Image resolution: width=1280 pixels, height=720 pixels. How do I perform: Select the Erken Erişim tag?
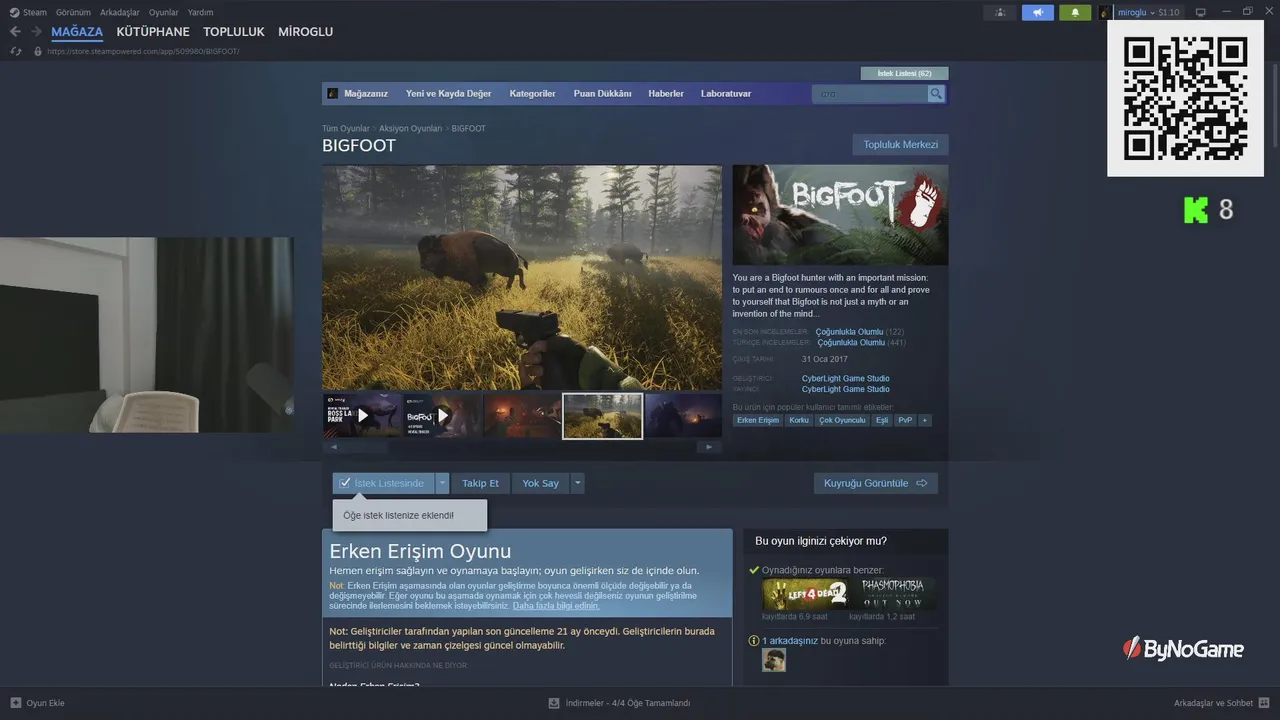[x=758, y=420]
